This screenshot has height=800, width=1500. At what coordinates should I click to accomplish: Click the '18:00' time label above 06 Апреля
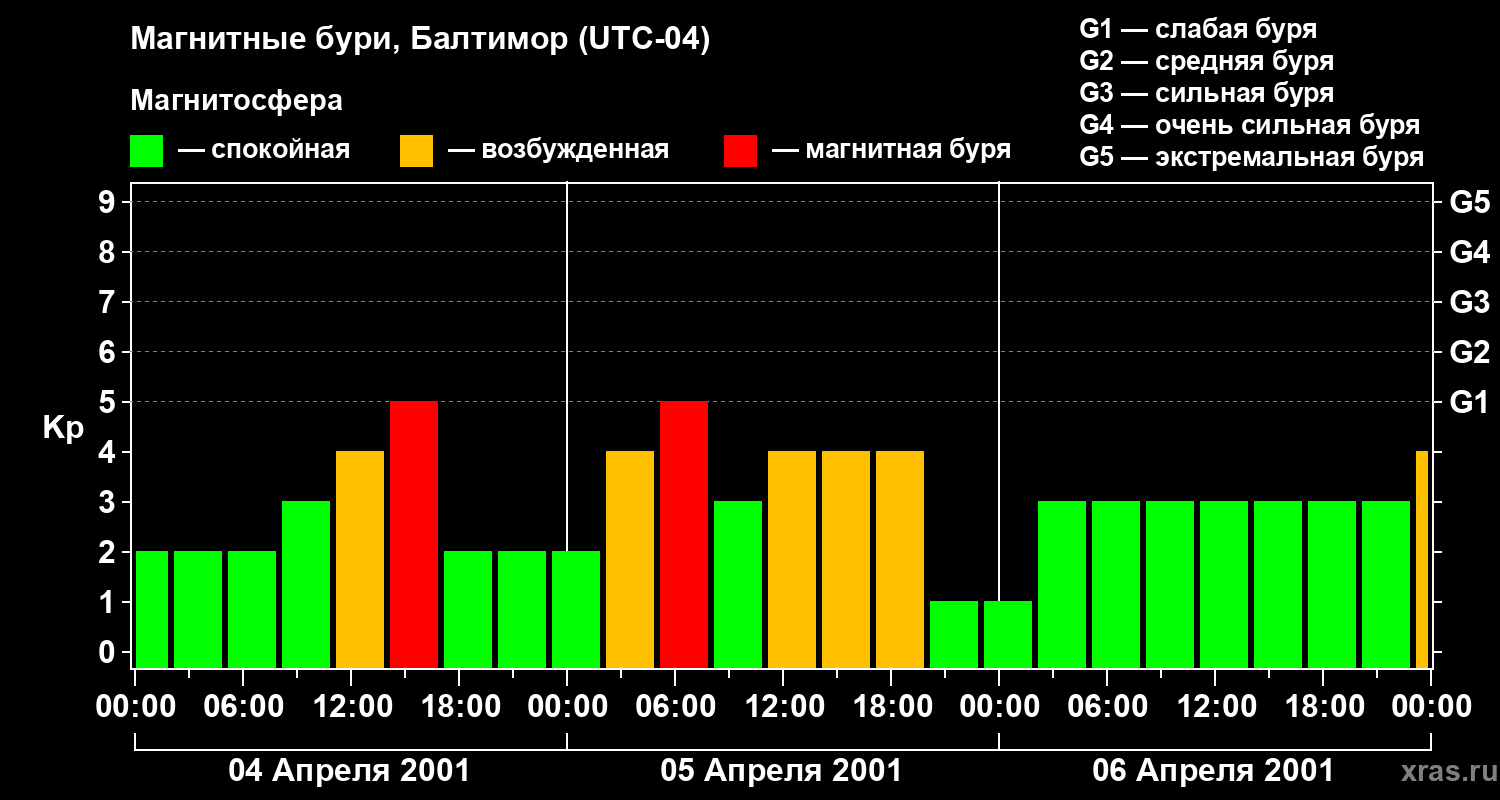[1324, 707]
